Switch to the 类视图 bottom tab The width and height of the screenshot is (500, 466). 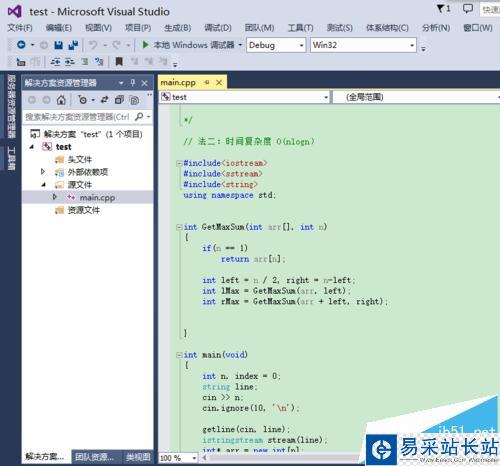coord(138,457)
